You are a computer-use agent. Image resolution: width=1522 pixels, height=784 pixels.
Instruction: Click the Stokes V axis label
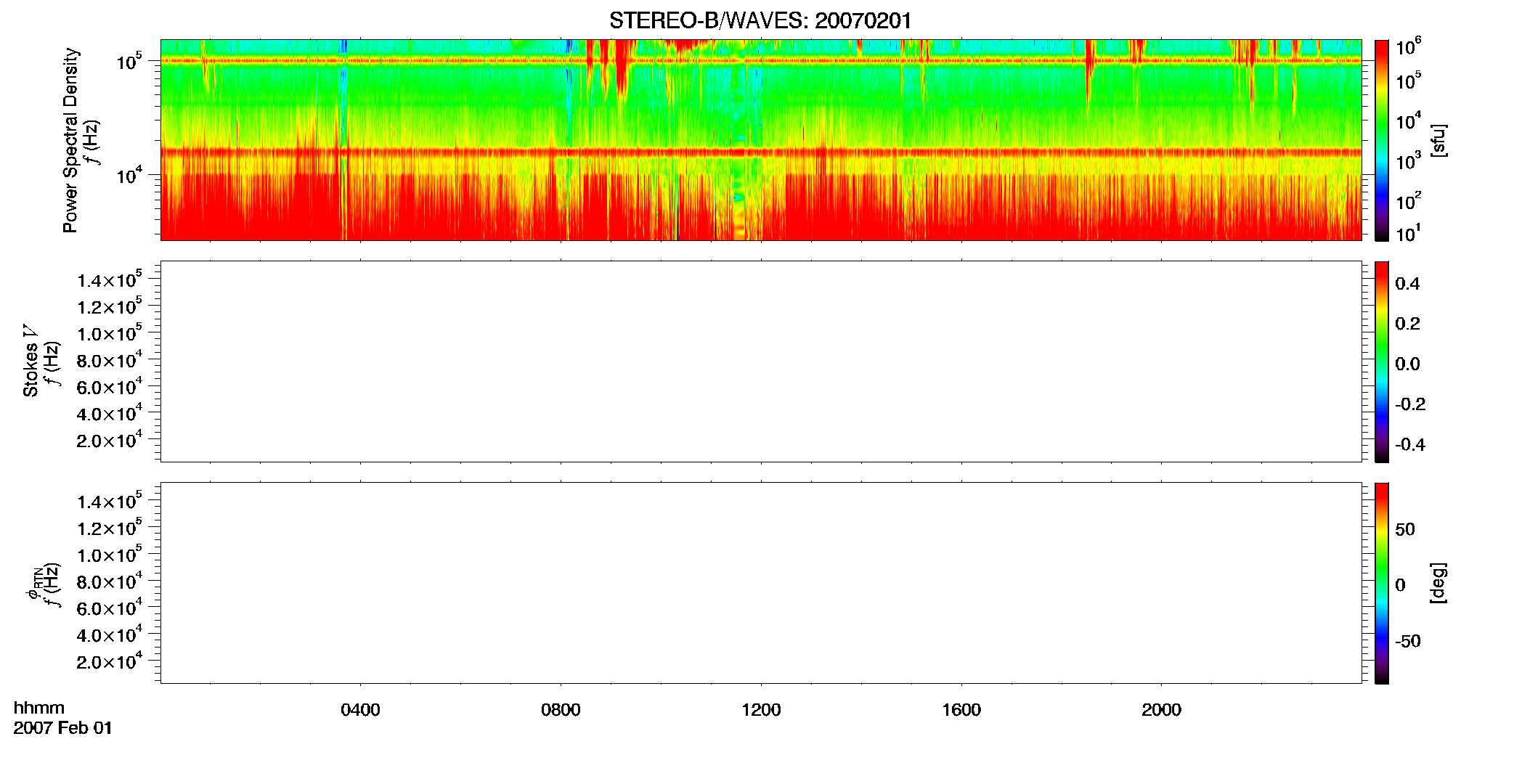point(30,361)
